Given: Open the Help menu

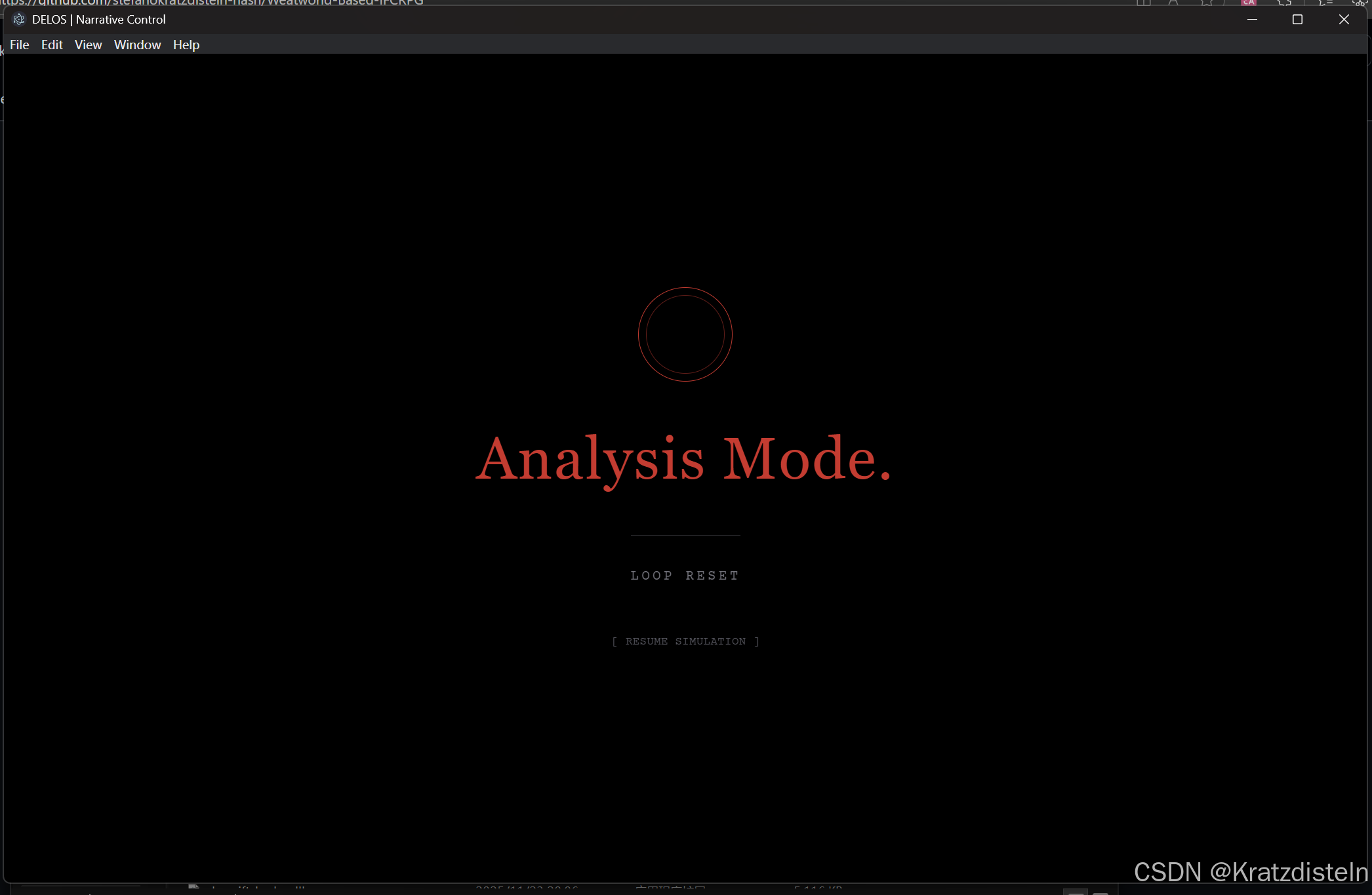Looking at the screenshot, I should click(186, 45).
